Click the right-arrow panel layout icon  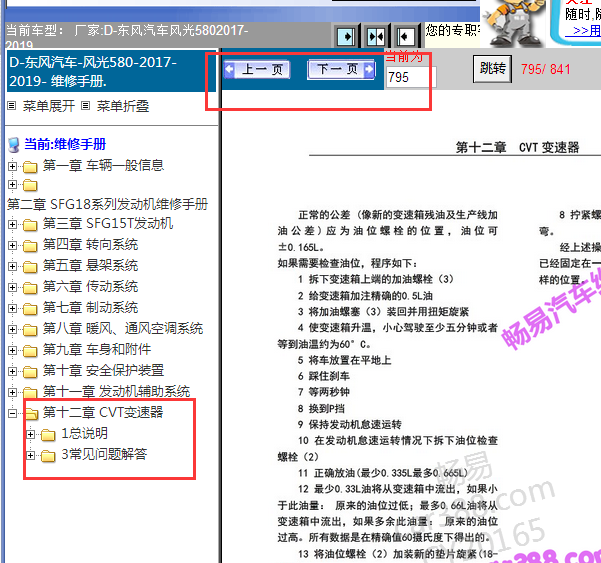point(346,37)
